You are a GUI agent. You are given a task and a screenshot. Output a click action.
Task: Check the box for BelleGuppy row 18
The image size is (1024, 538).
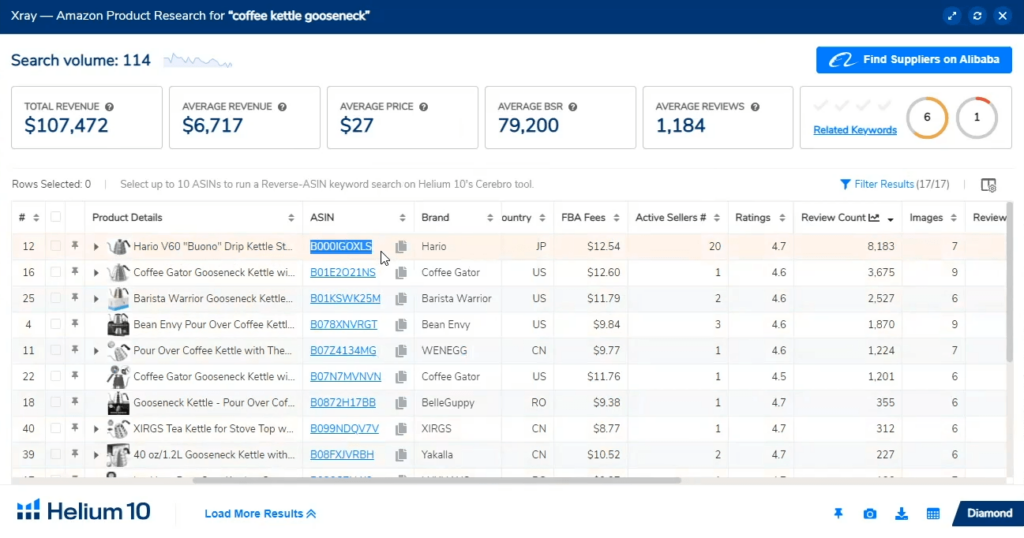click(x=56, y=402)
